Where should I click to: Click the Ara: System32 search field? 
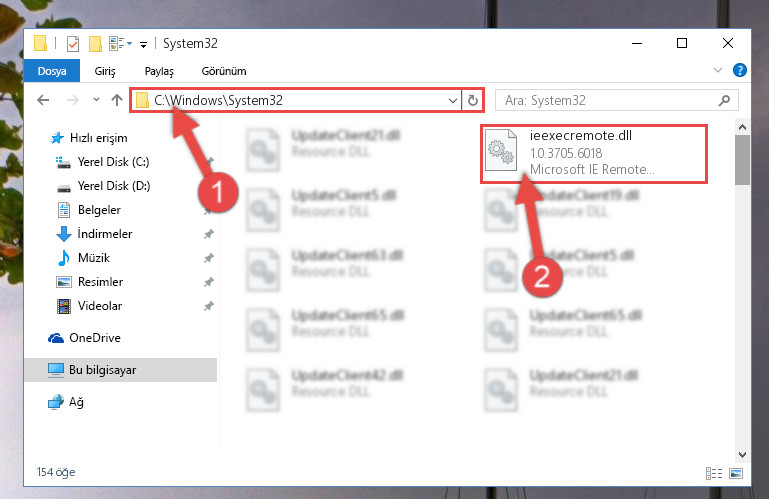[x=608, y=101]
